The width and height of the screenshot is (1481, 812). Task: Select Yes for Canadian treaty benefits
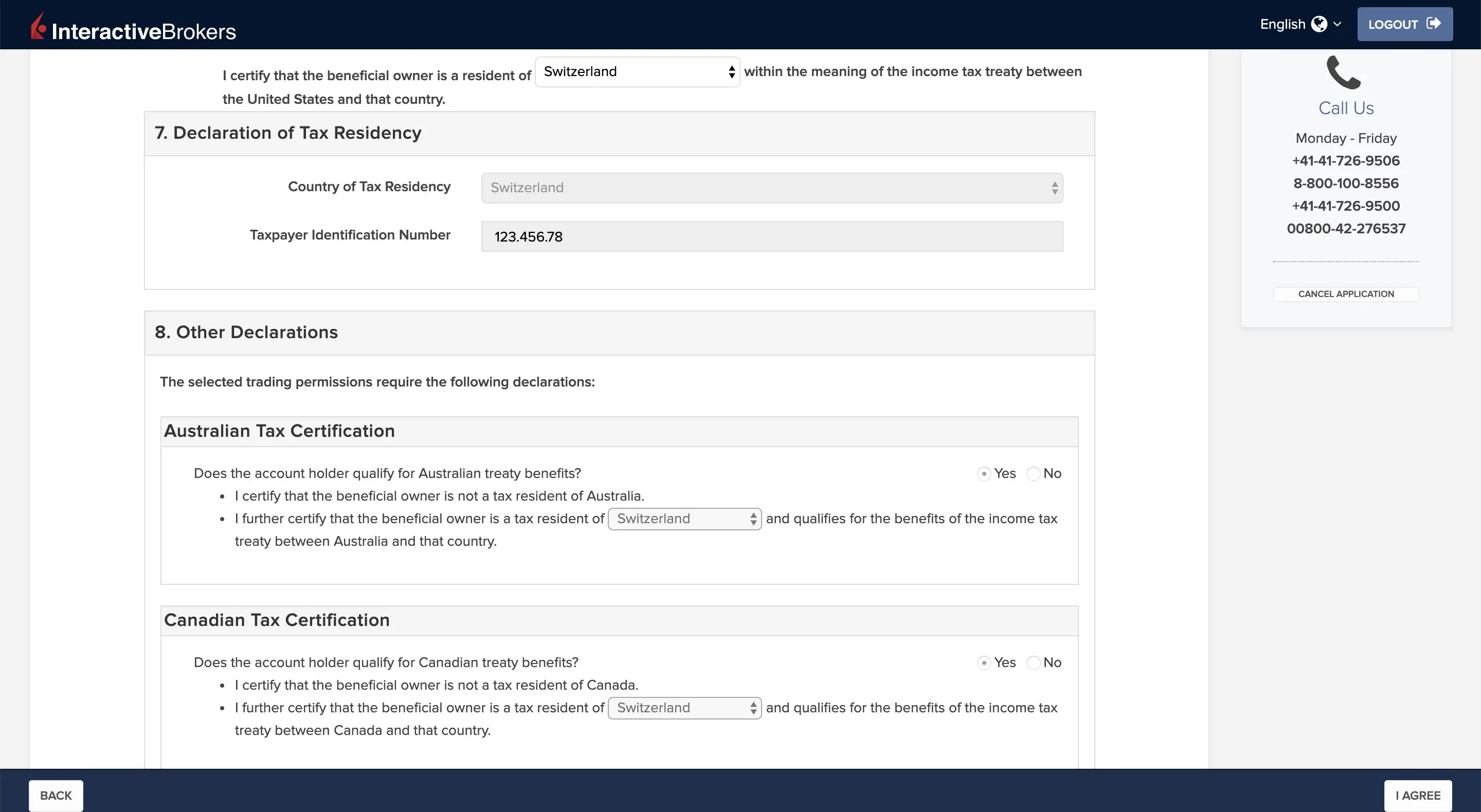984,662
